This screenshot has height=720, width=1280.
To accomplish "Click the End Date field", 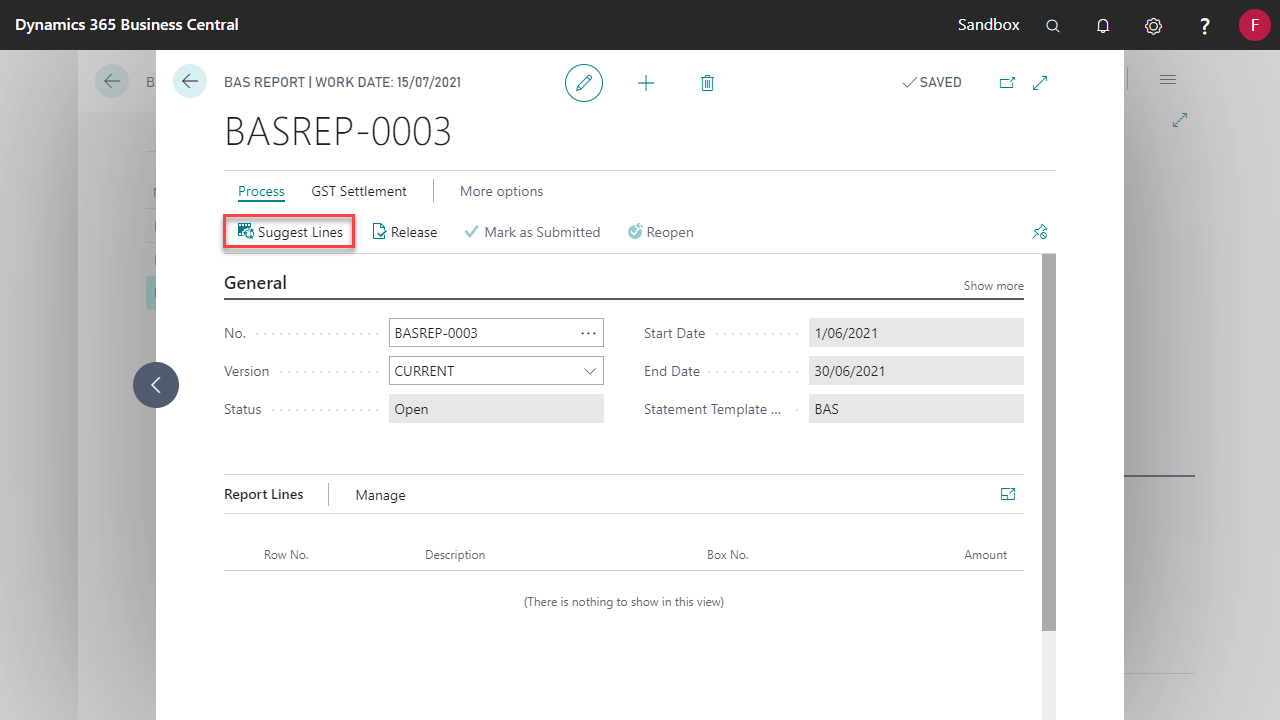I will tap(916, 371).
